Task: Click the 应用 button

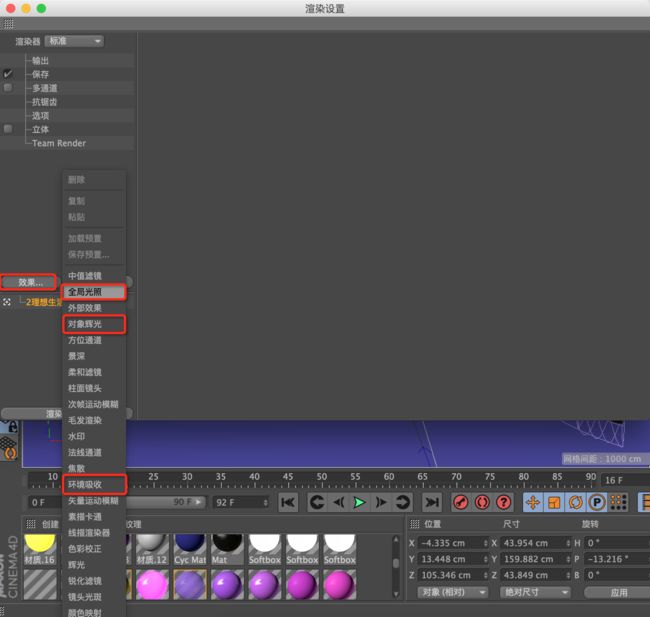Action: pyautogui.click(x=617, y=592)
